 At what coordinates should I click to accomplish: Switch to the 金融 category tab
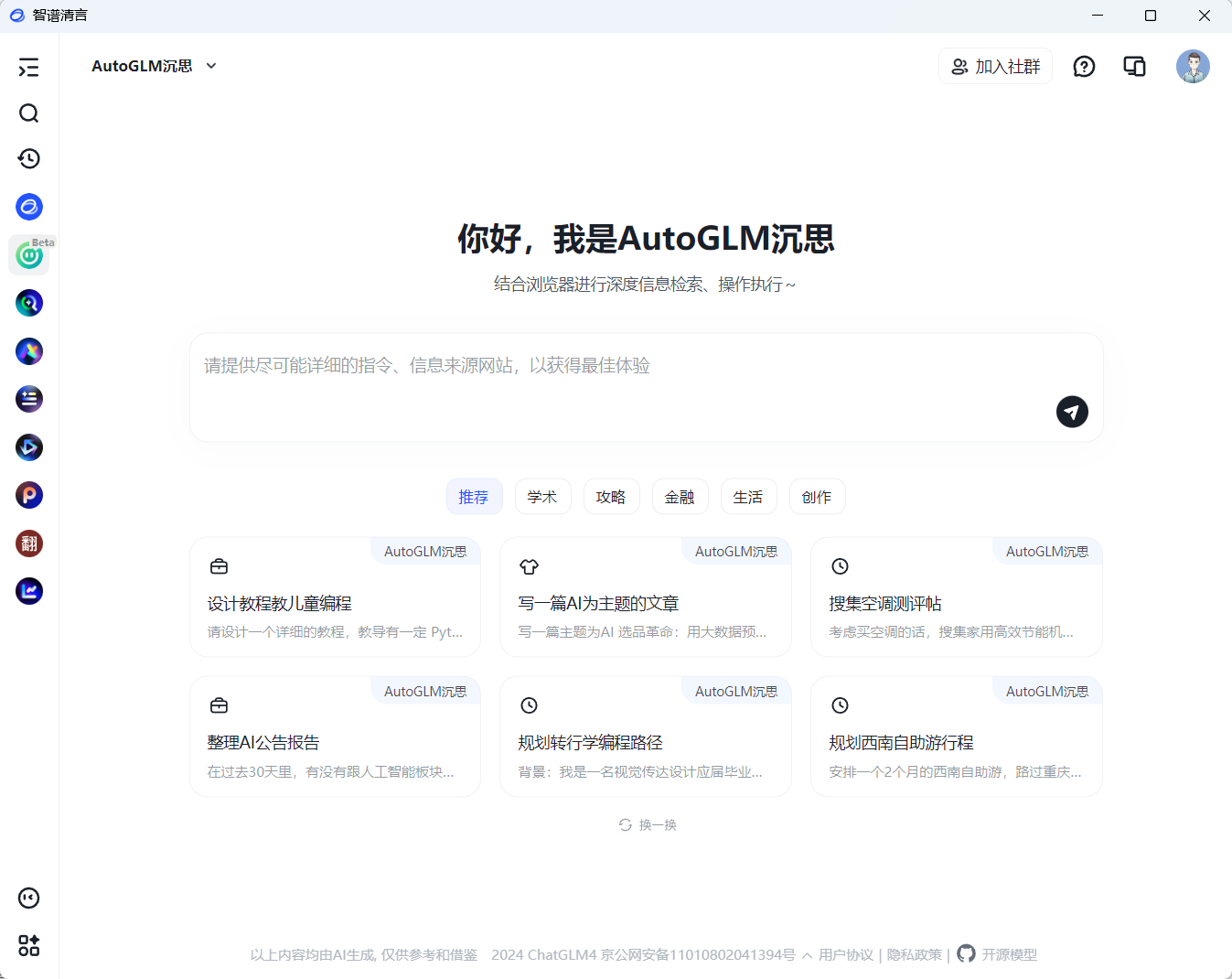680,496
